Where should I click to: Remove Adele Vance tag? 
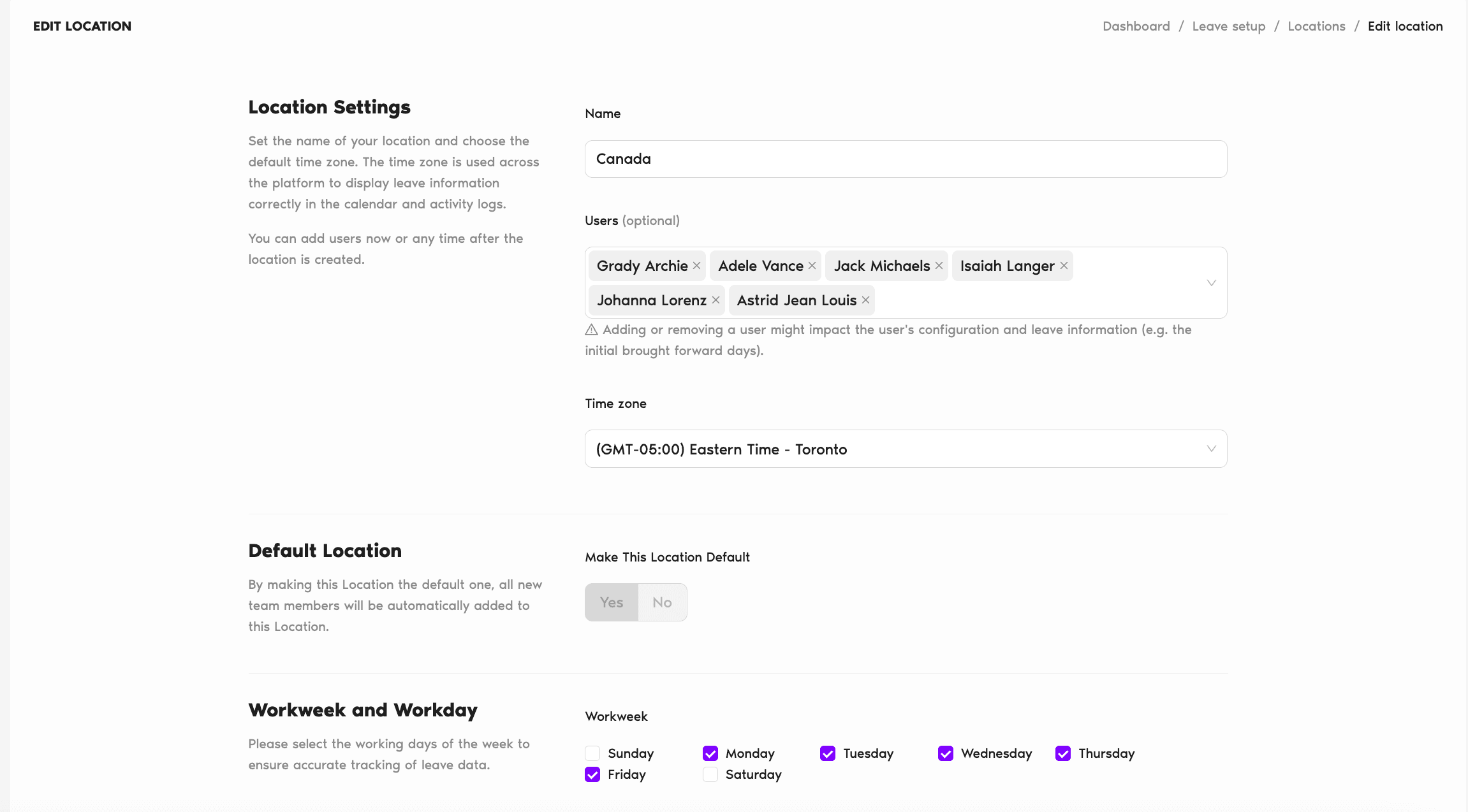pos(812,266)
